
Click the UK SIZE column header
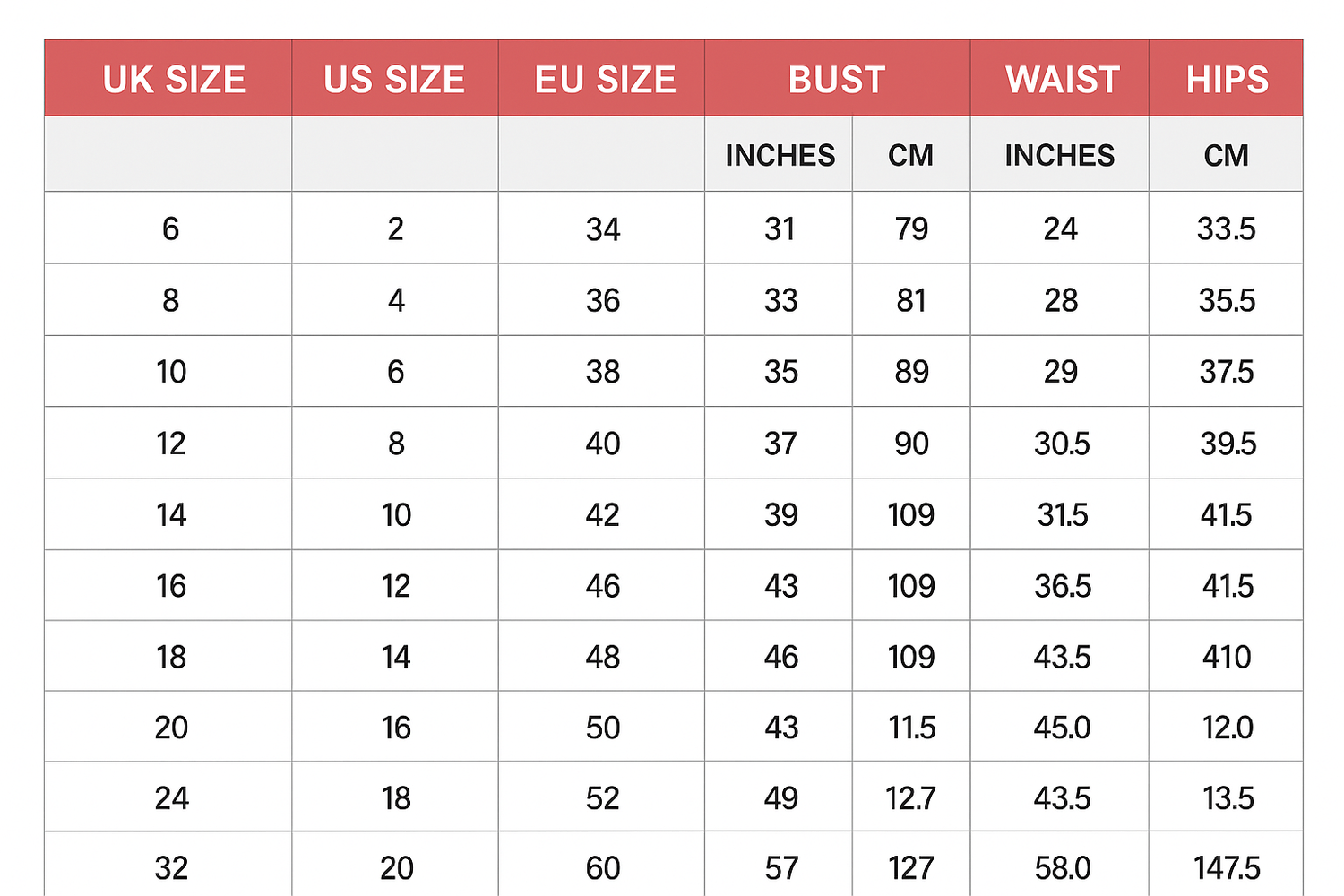pyautogui.click(x=174, y=80)
